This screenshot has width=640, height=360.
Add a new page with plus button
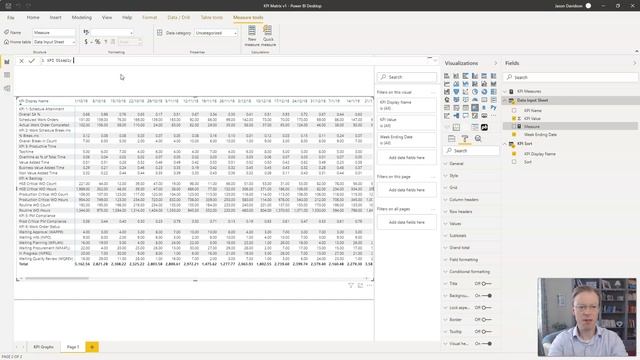tap(92, 347)
